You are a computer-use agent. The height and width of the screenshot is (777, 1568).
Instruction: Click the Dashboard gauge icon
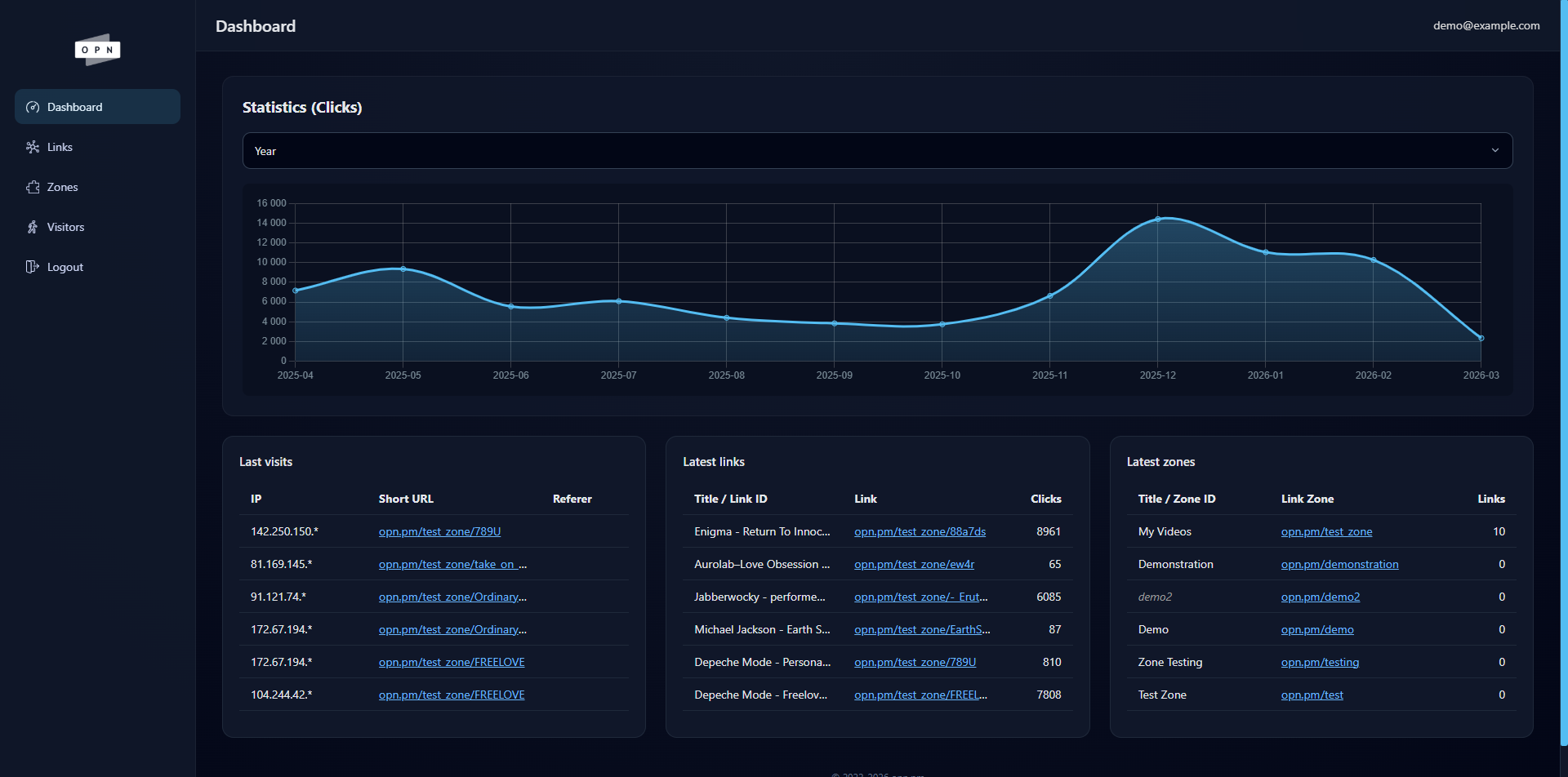[33, 107]
